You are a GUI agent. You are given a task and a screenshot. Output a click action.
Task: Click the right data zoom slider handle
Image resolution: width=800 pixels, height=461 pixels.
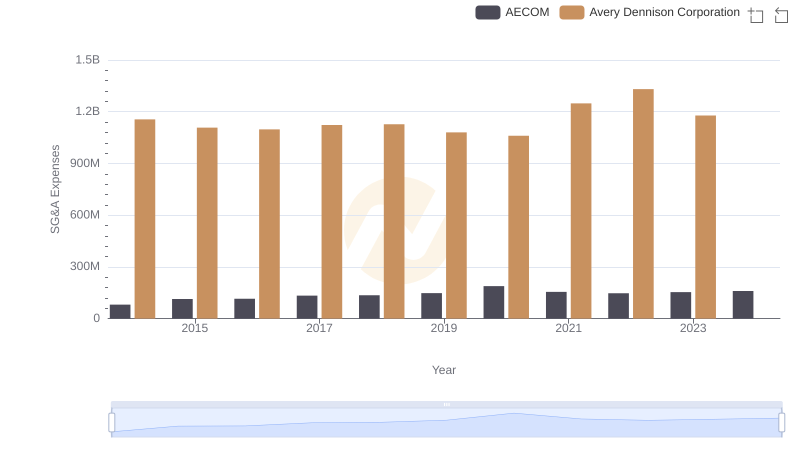[x=781, y=422]
